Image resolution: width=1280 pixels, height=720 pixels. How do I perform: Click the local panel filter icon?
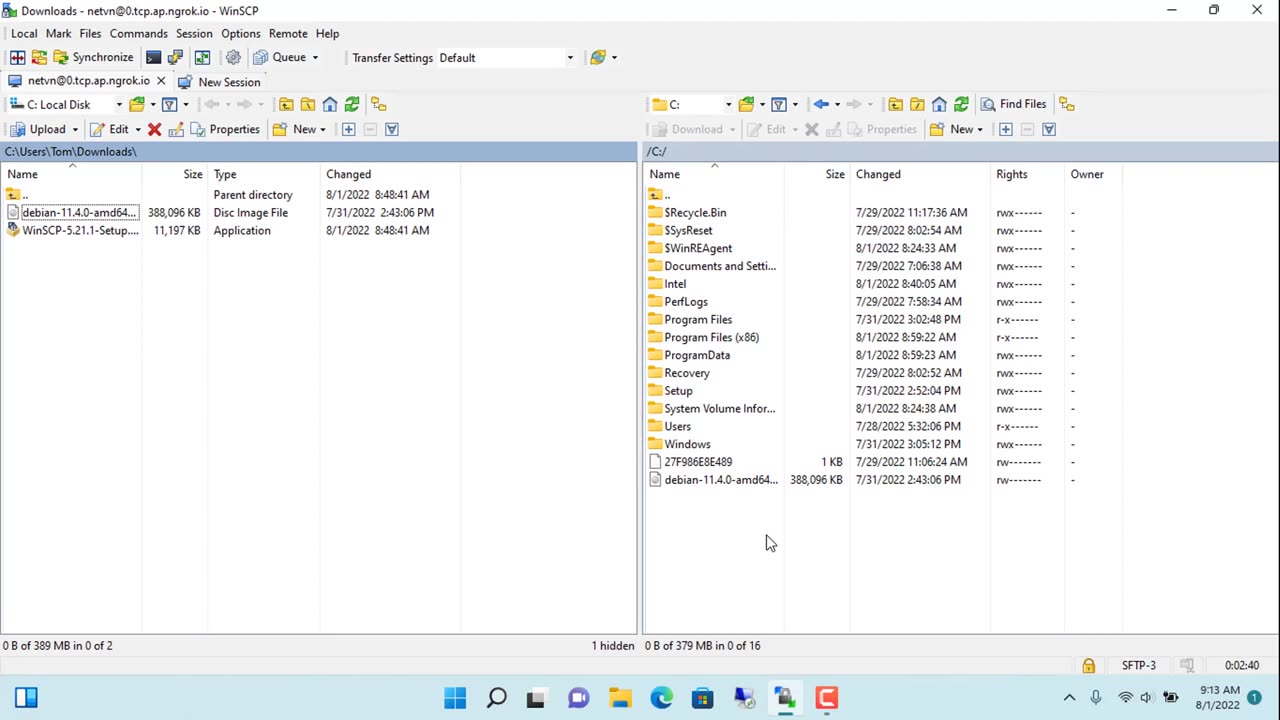[169, 104]
